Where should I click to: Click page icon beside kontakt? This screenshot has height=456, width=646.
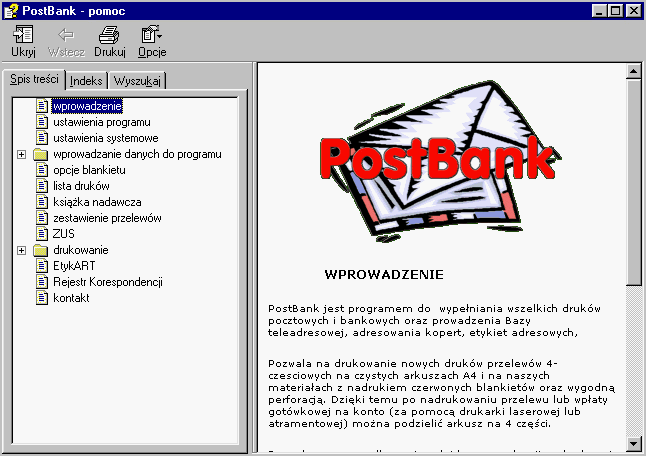pos(42,298)
